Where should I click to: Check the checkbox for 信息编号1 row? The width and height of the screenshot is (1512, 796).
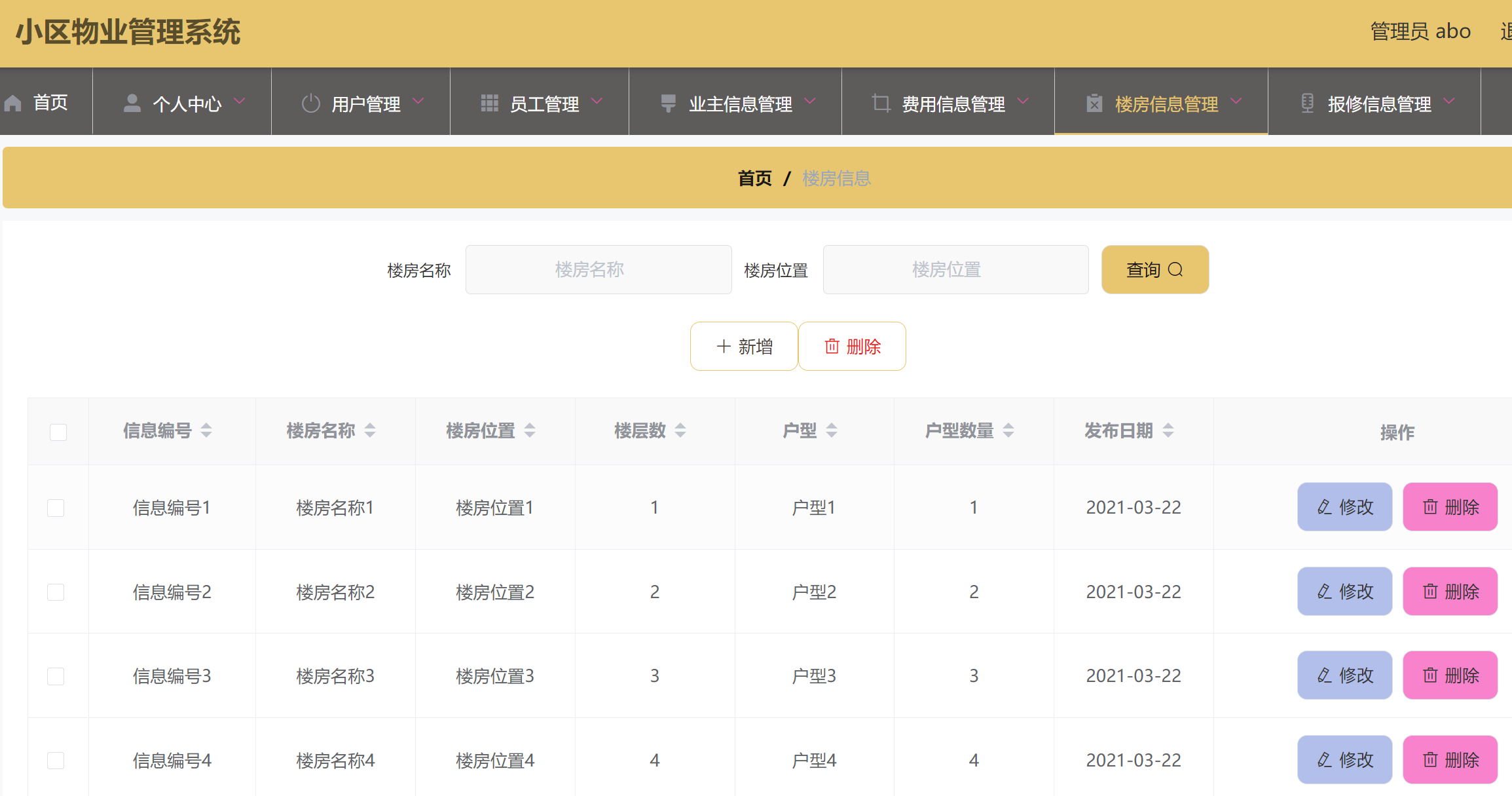point(56,507)
